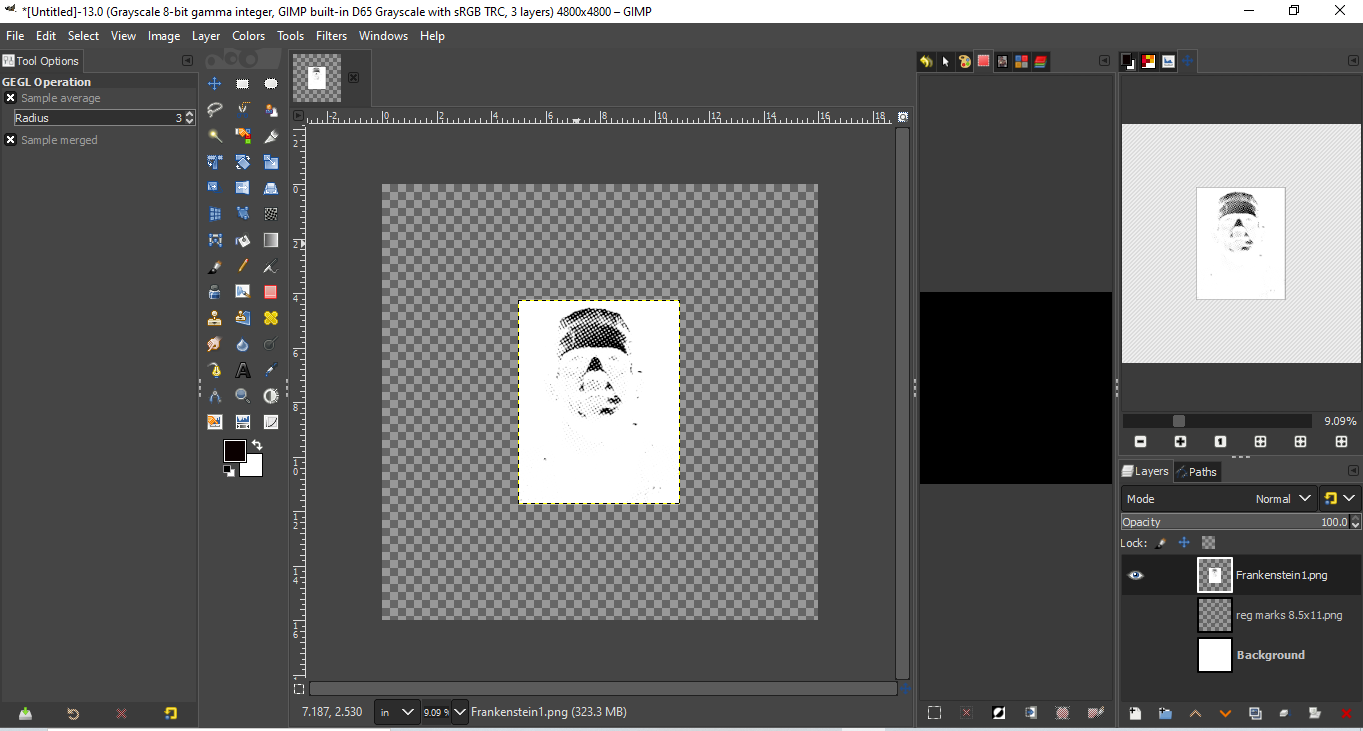
Task: Toggle the Sample merged checkbox
Action: coord(10,140)
